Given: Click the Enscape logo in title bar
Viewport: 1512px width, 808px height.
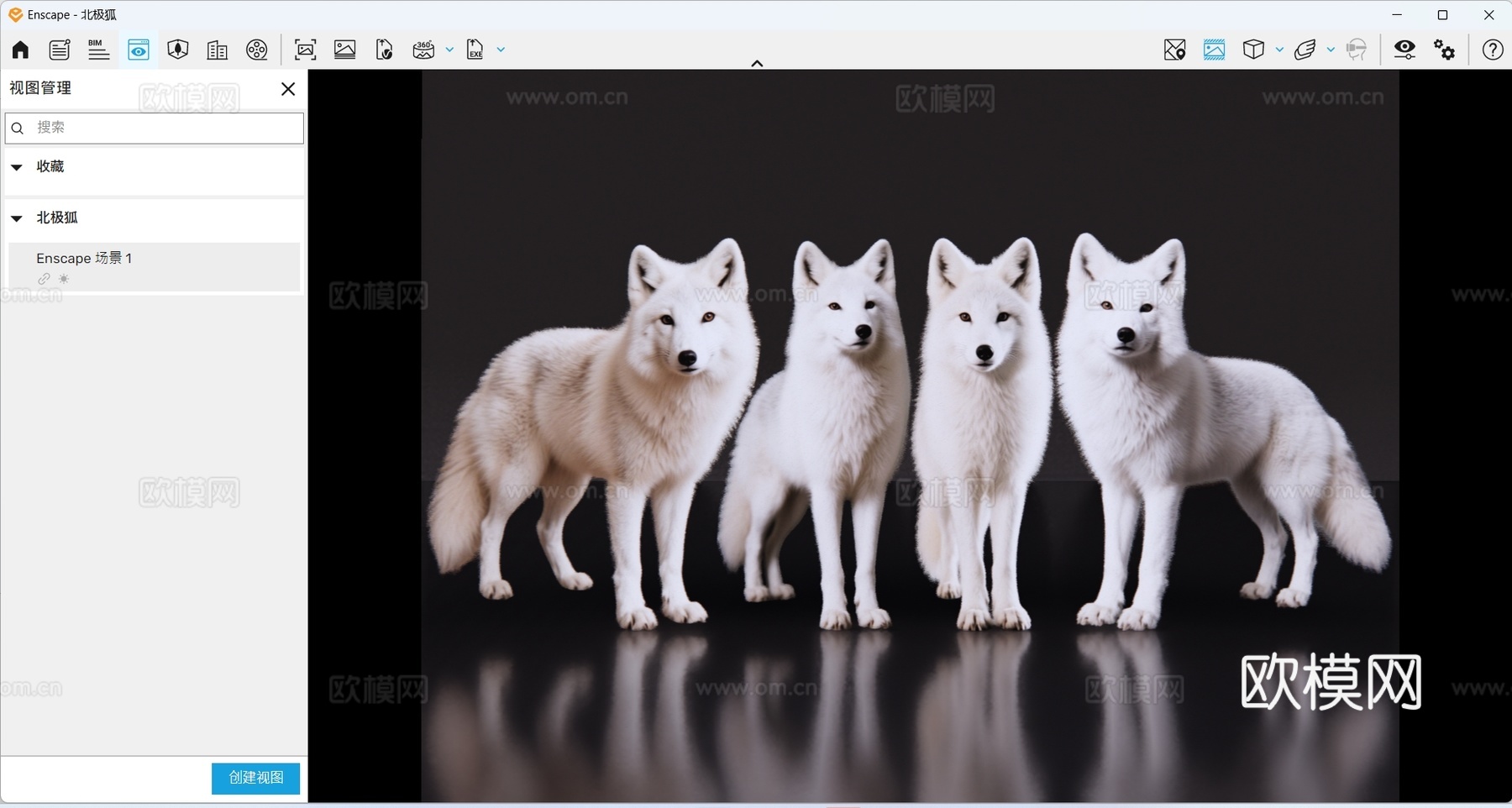Looking at the screenshot, I should tap(15, 14).
